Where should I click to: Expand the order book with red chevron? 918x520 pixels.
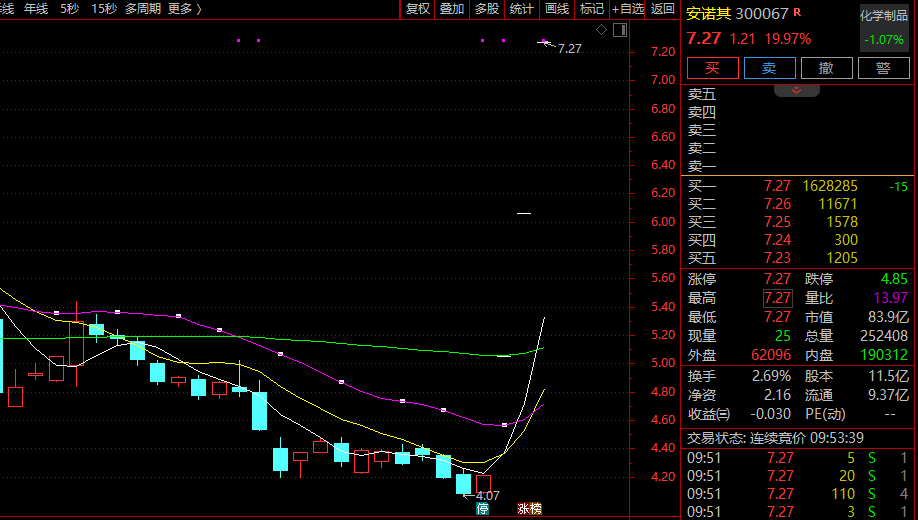[x=797, y=90]
